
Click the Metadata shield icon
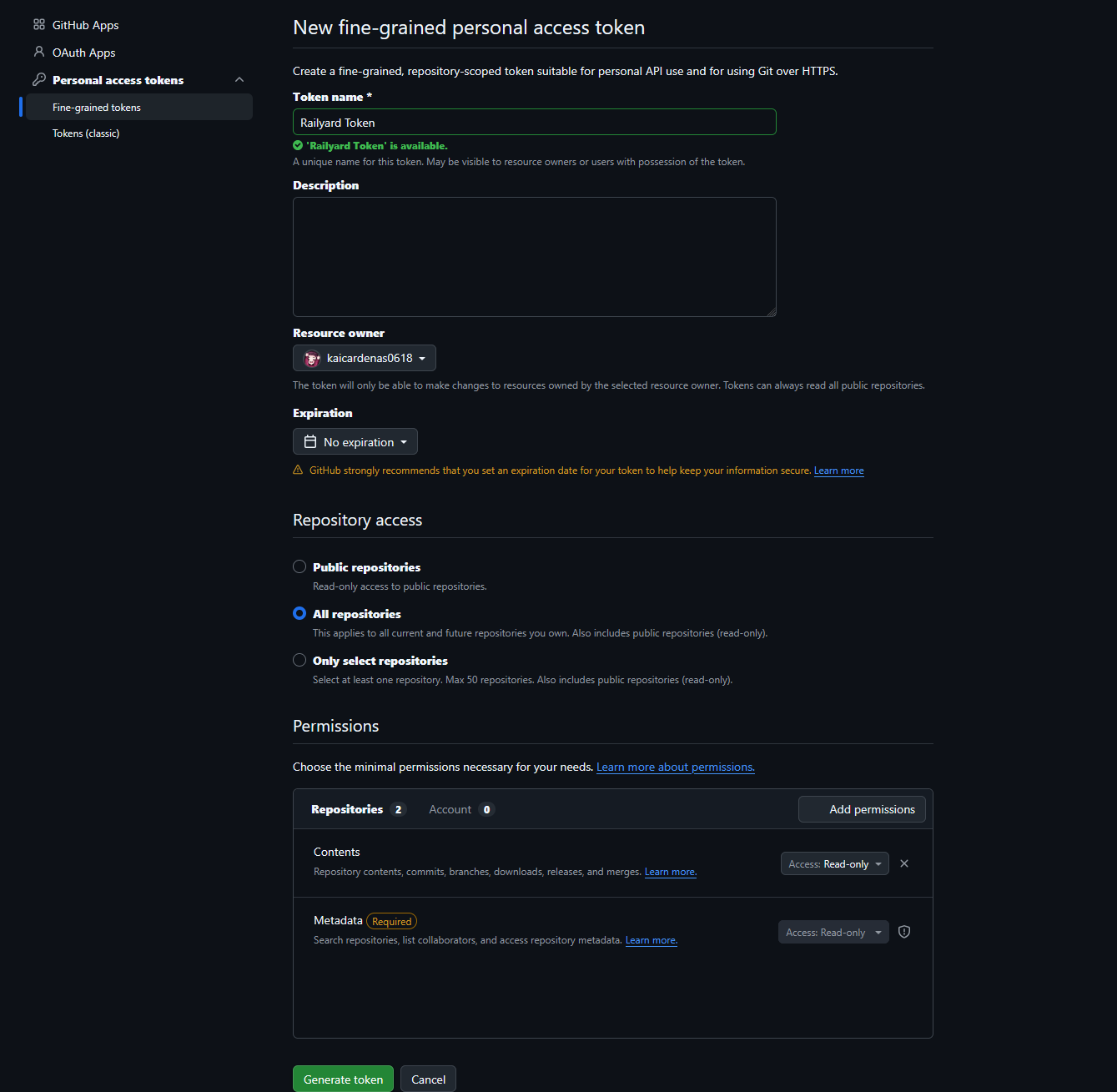904,932
